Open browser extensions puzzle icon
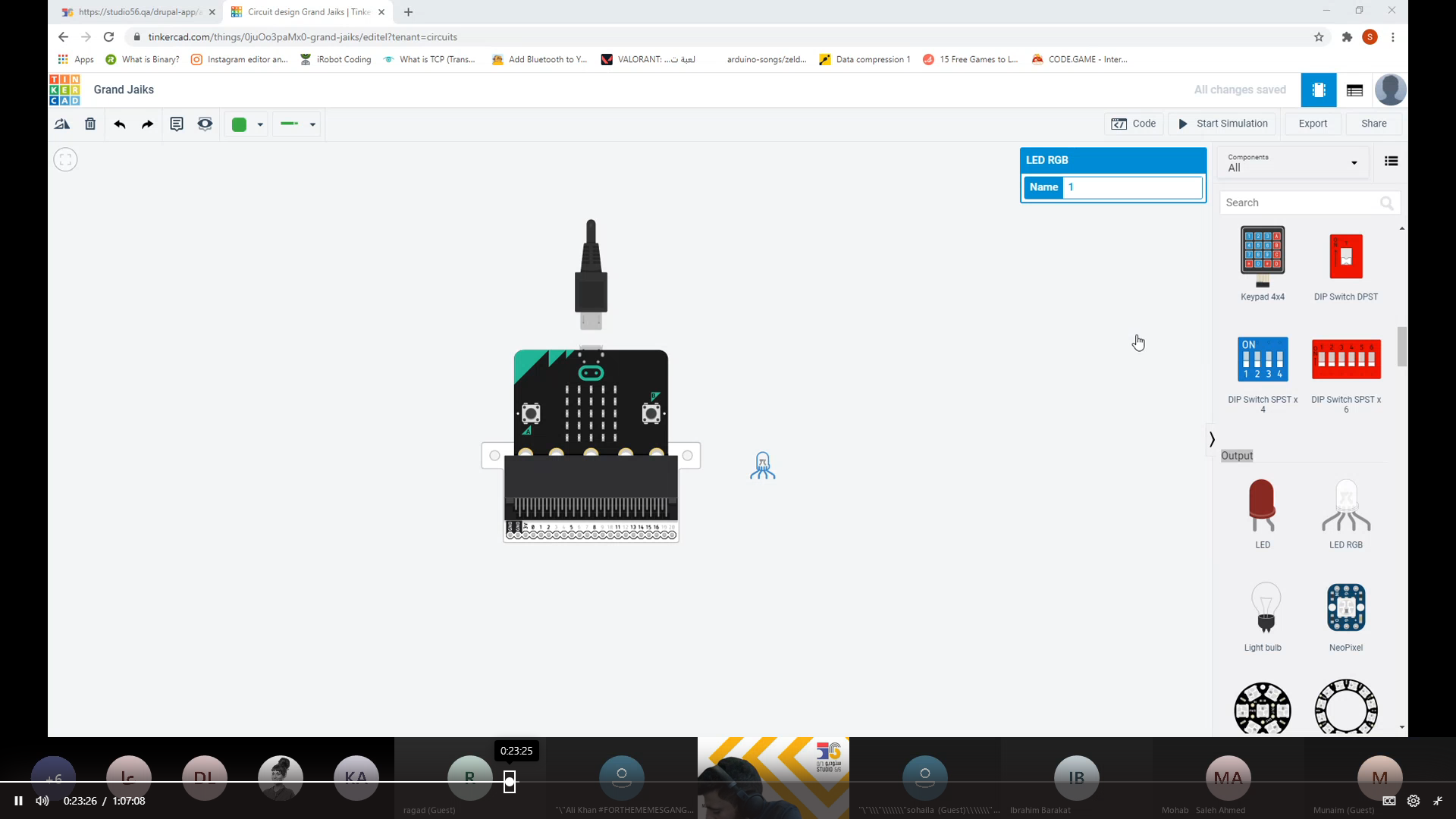Screen dimensions: 1456x819 pos(1347,37)
